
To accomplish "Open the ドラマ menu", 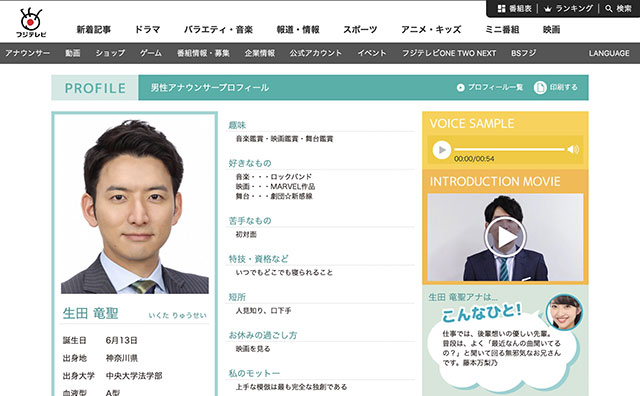I will (x=147, y=29).
